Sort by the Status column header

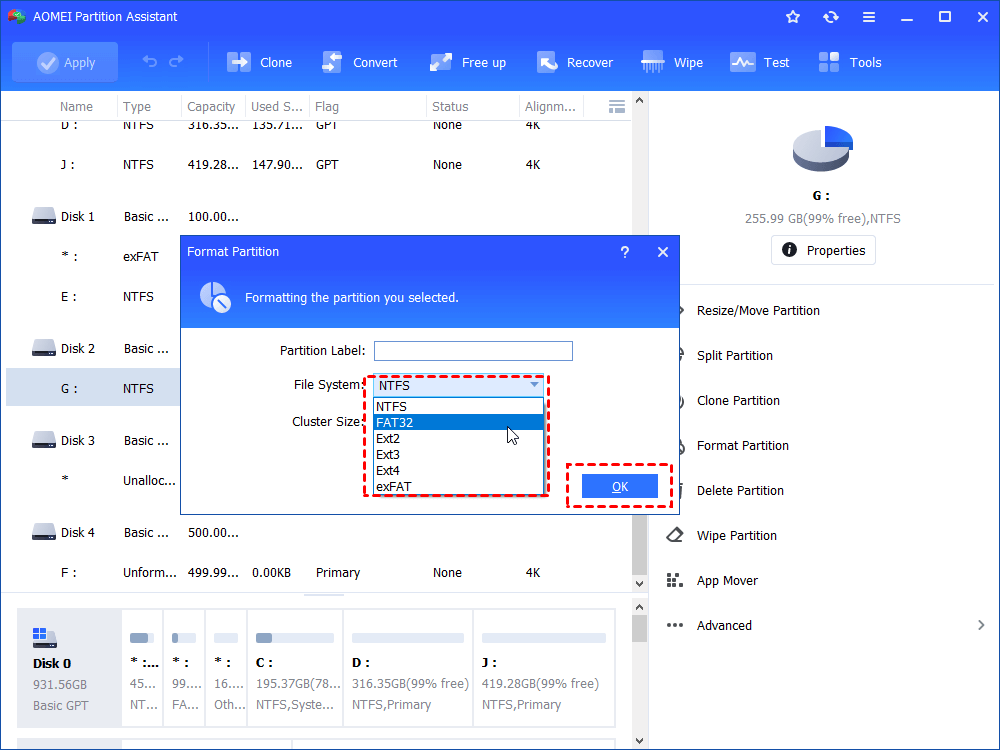click(x=450, y=107)
